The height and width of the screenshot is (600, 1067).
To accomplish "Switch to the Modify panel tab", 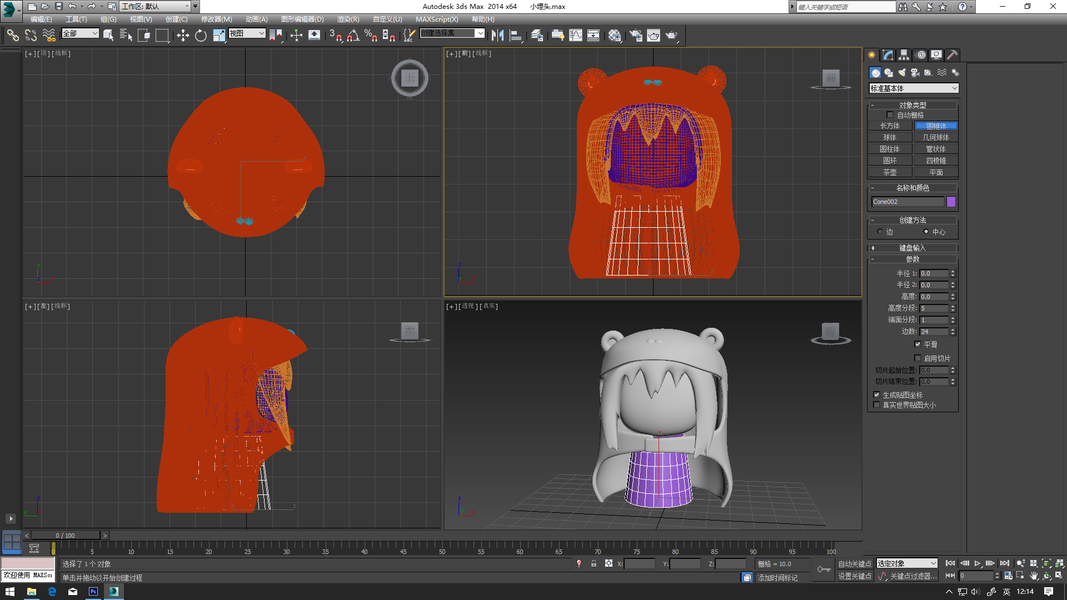I will click(888, 54).
